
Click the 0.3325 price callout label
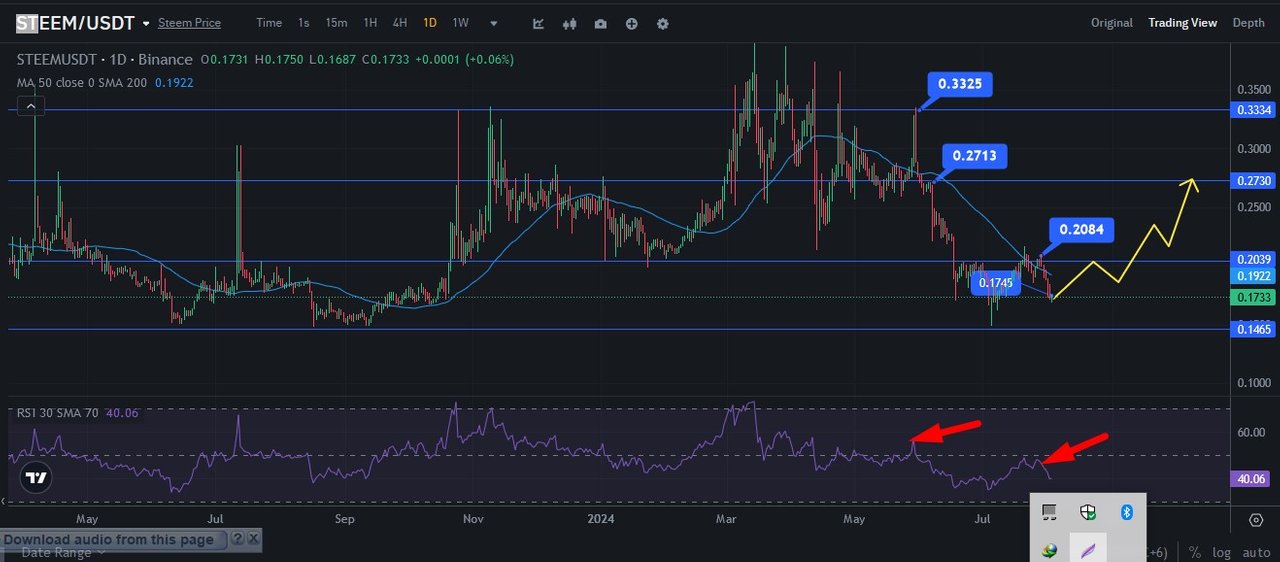(959, 84)
